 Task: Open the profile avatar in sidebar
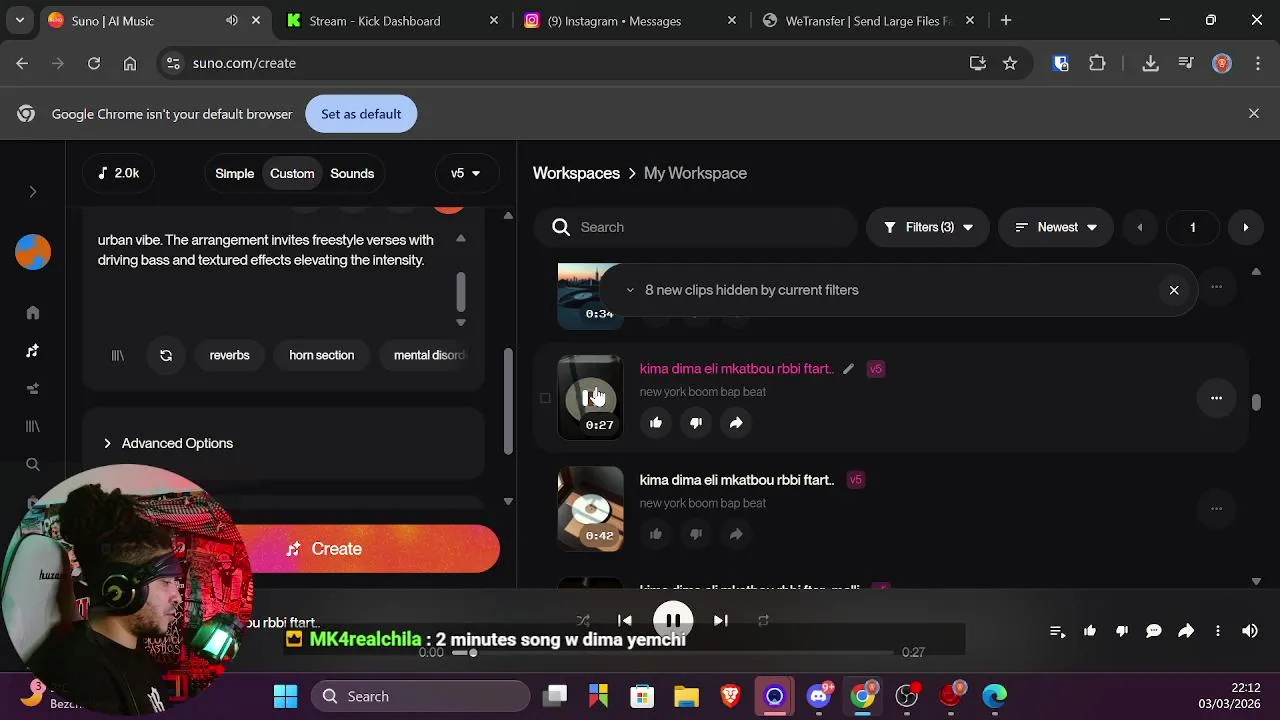click(x=33, y=252)
